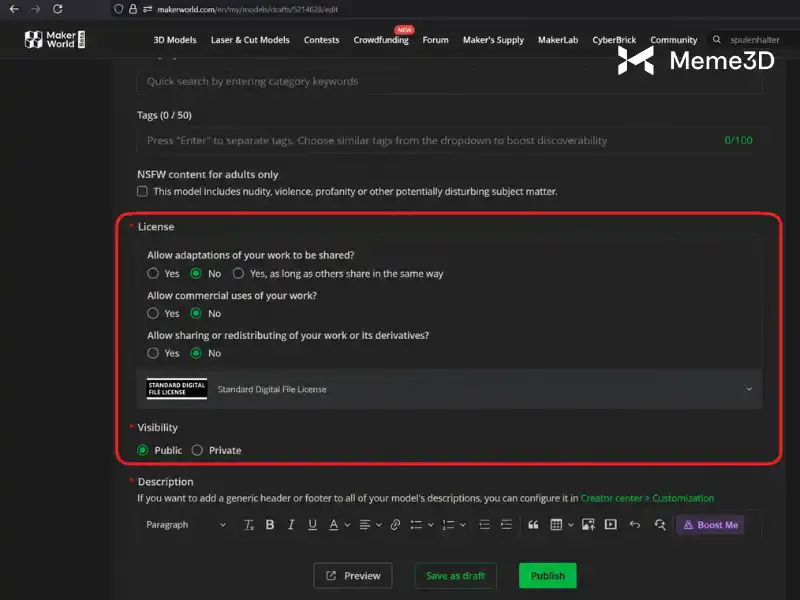Open the Contests menu item
800x600 pixels.
[321, 40]
